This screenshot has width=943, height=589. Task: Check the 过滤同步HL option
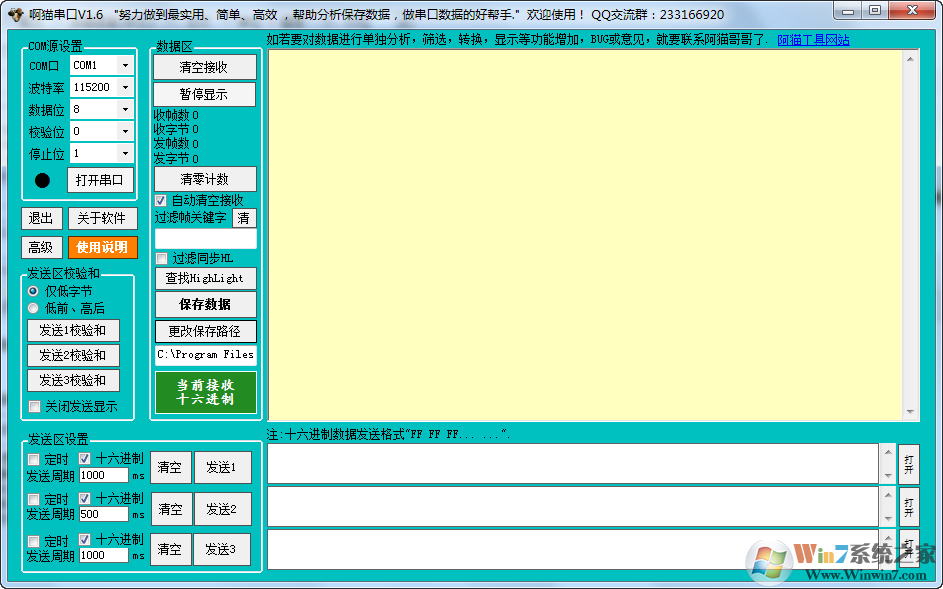click(x=161, y=258)
